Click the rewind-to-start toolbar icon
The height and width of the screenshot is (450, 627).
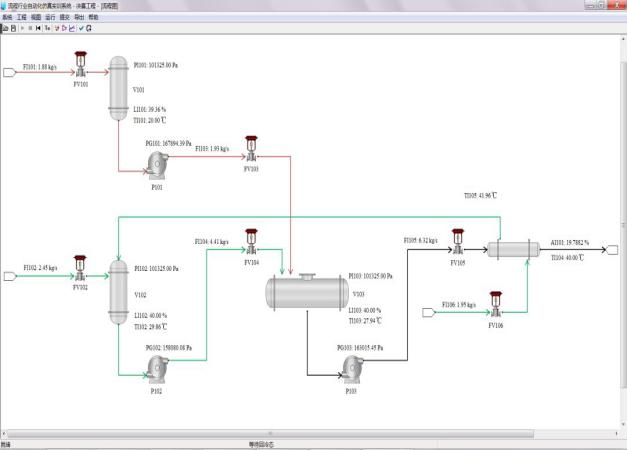click(38, 28)
